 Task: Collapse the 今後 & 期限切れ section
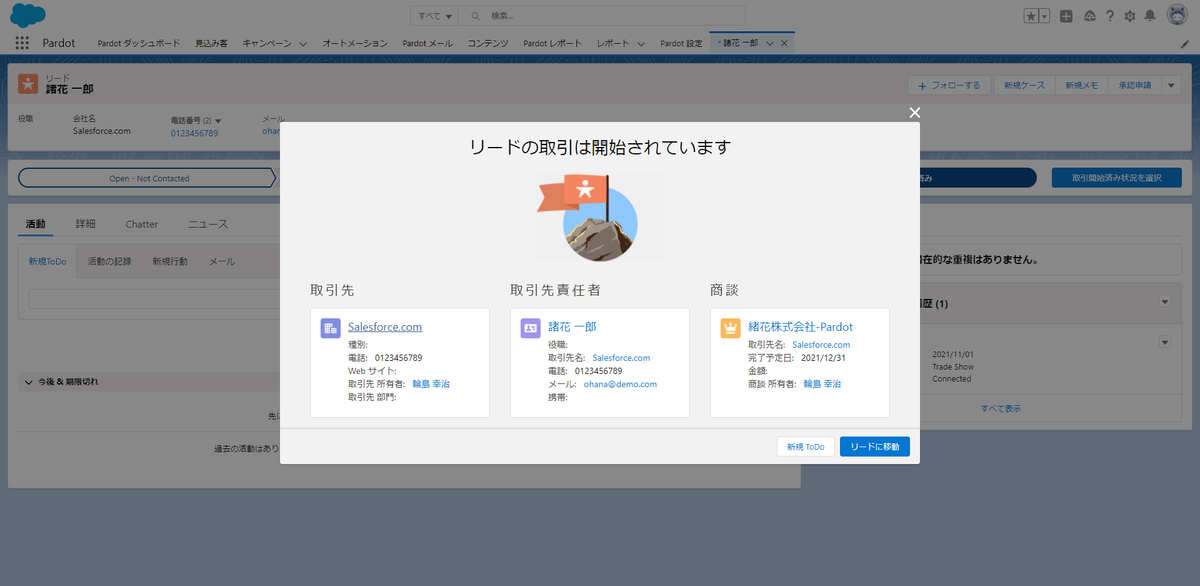pyautogui.click(x=29, y=381)
